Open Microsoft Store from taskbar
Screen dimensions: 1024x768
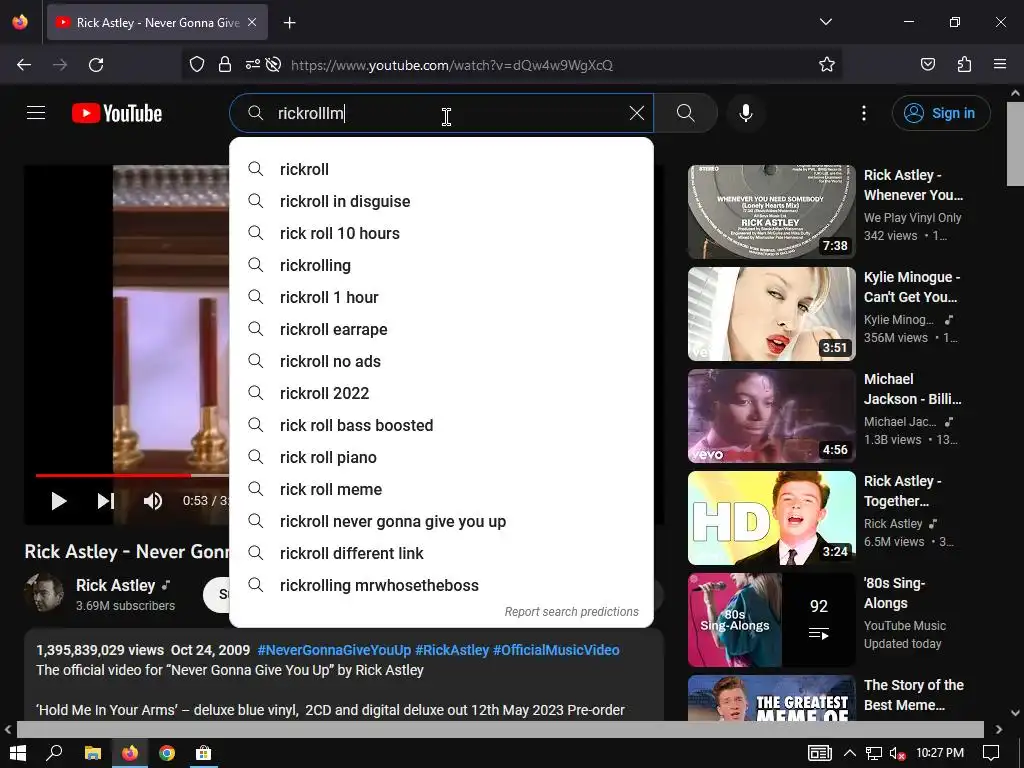204,753
